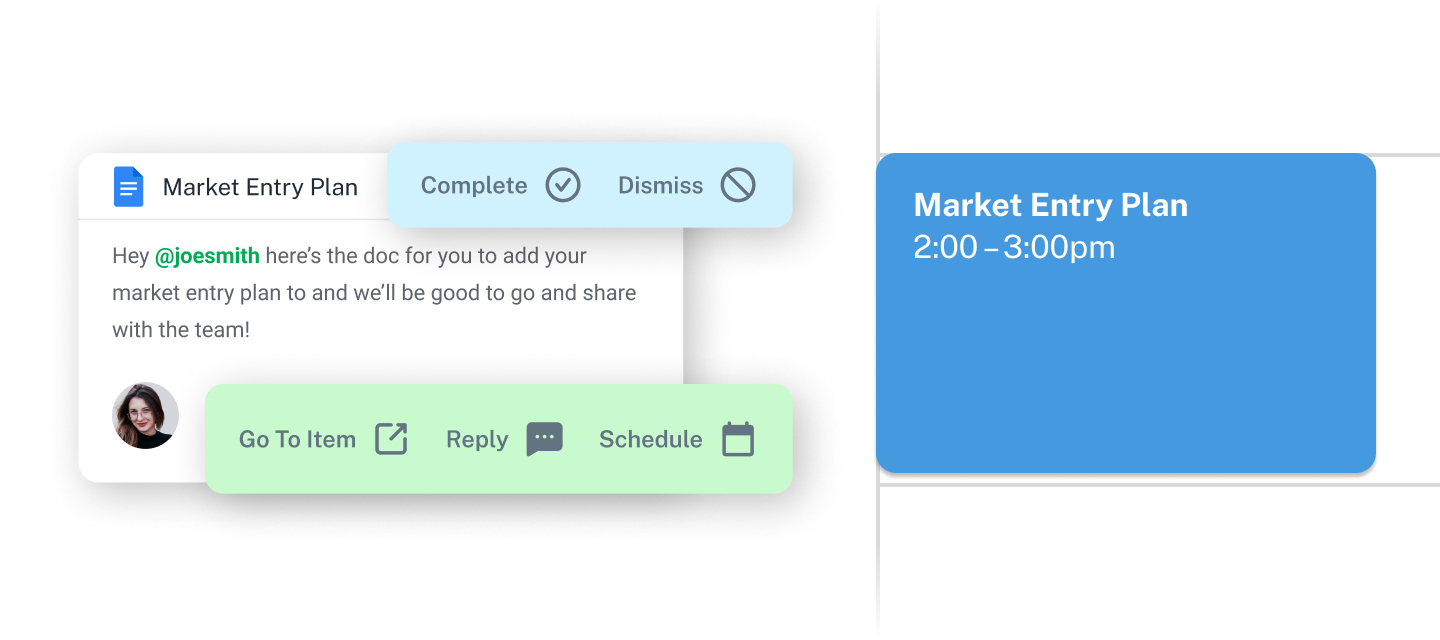Click the Google Docs document icon
The height and width of the screenshot is (640, 1440).
point(130,186)
